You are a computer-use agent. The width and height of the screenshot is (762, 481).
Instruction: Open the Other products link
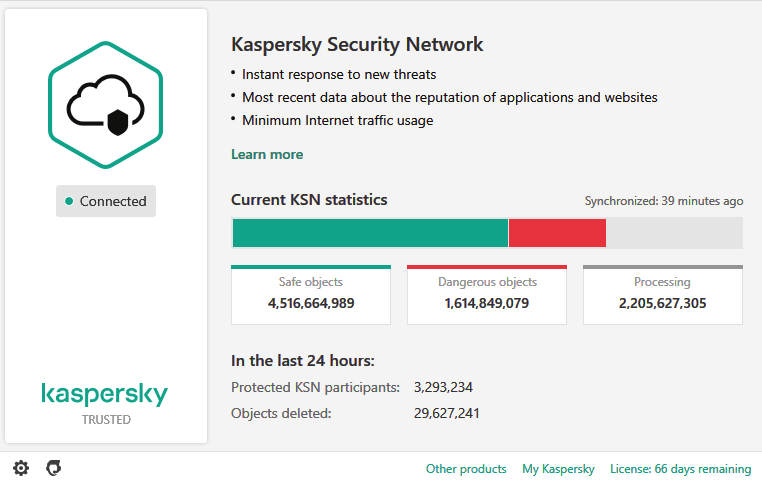pyautogui.click(x=466, y=469)
